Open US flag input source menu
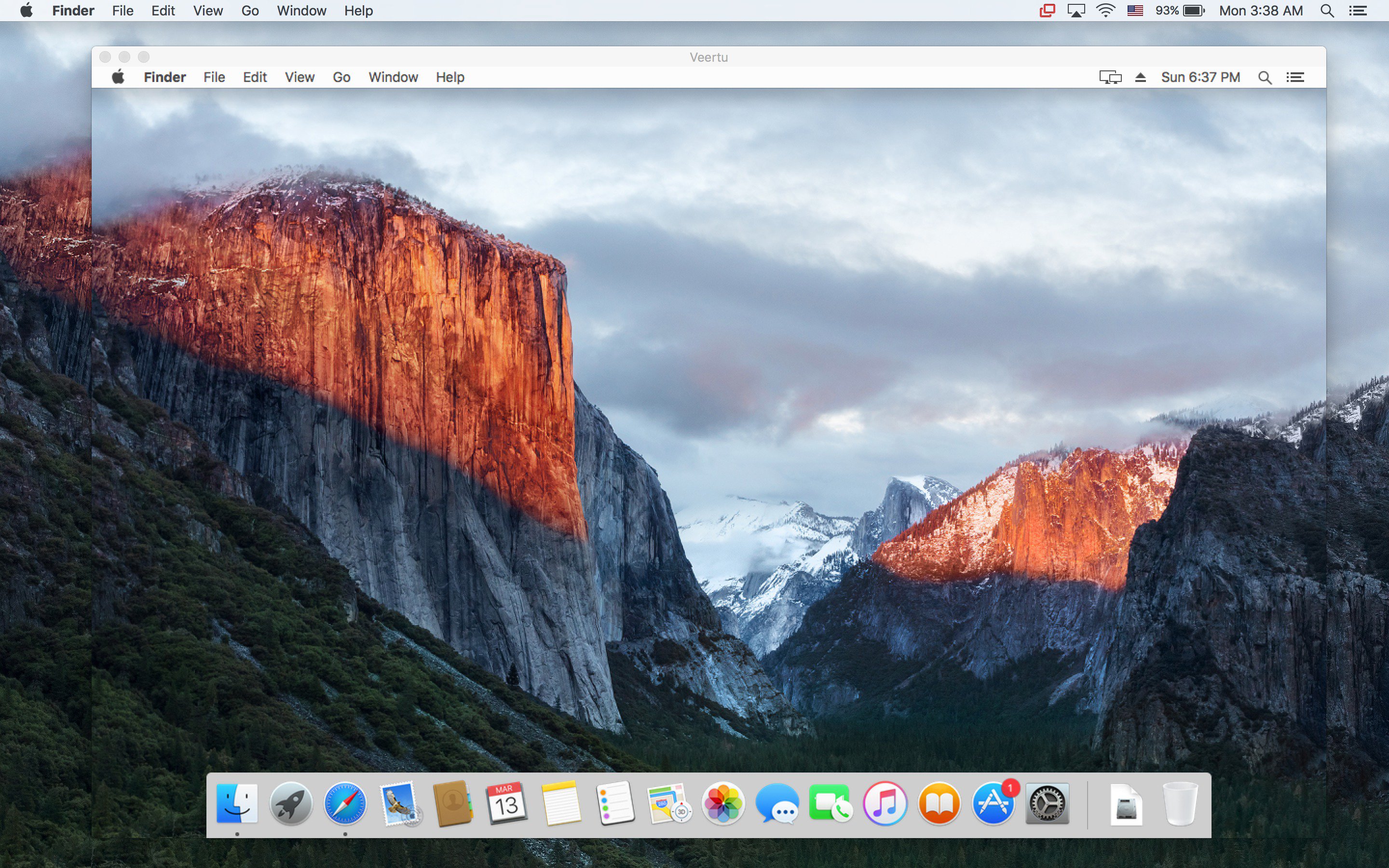The image size is (1389, 868). [x=1135, y=10]
